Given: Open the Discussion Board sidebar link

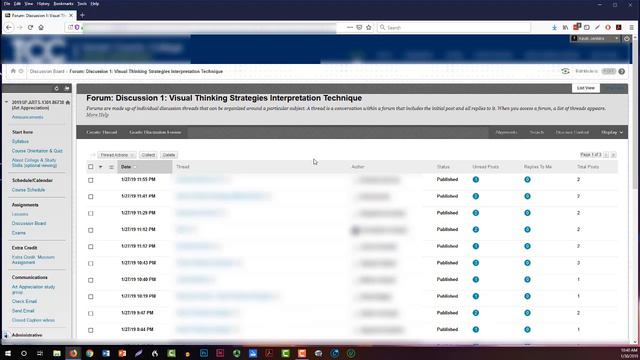Looking at the screenshot, I should [x=29, y=223].
